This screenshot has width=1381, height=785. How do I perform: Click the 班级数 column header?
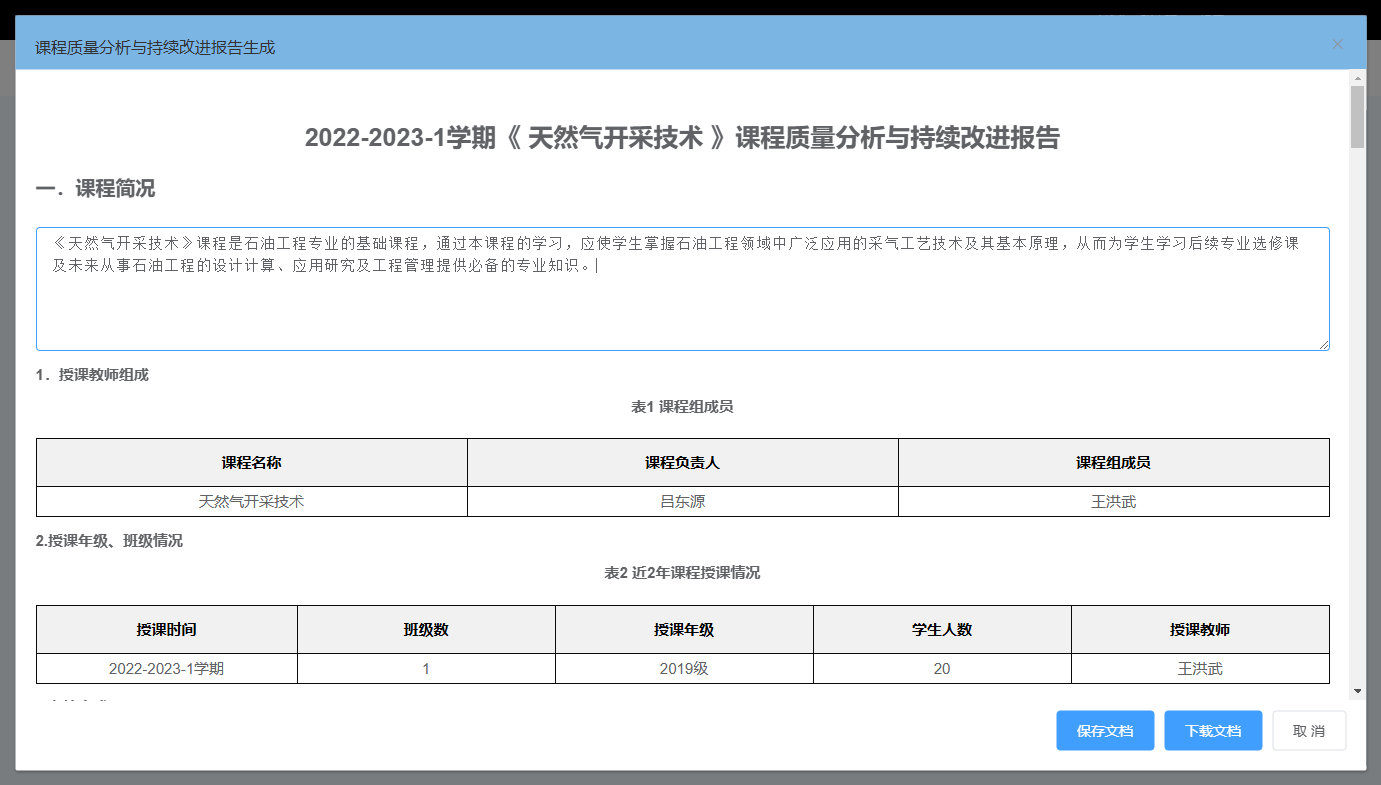click(425, 629)
